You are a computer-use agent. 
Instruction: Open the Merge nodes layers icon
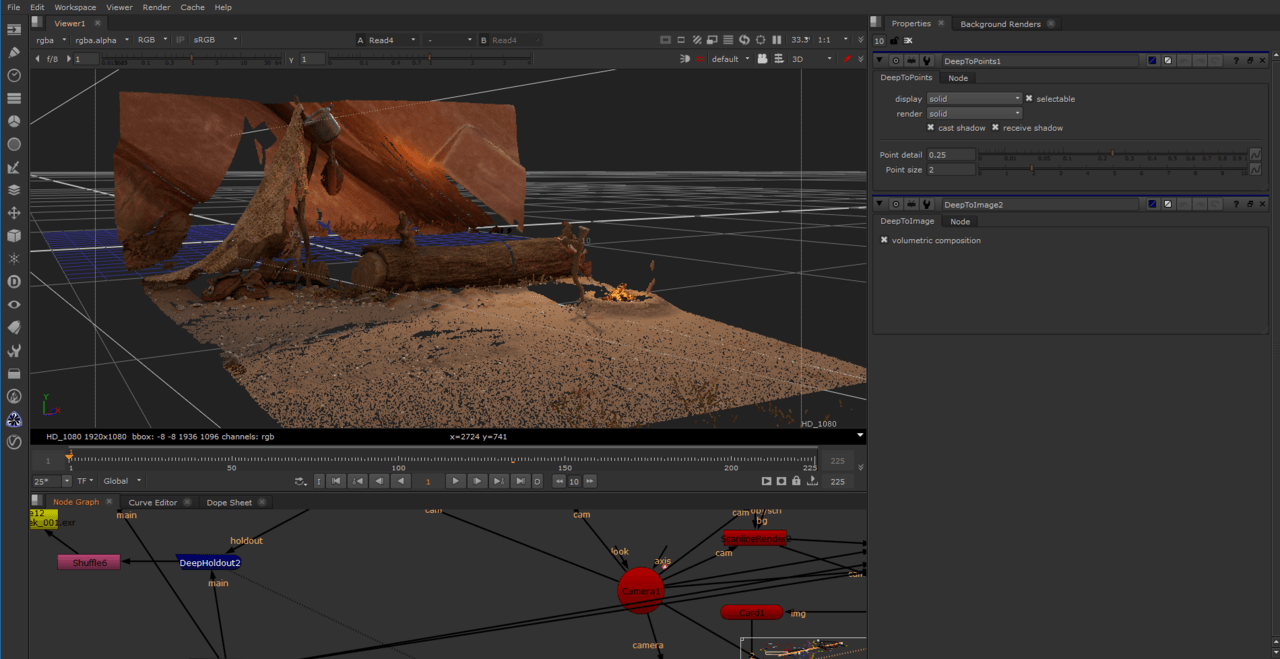pyautogui.click(x=14, y=190)
